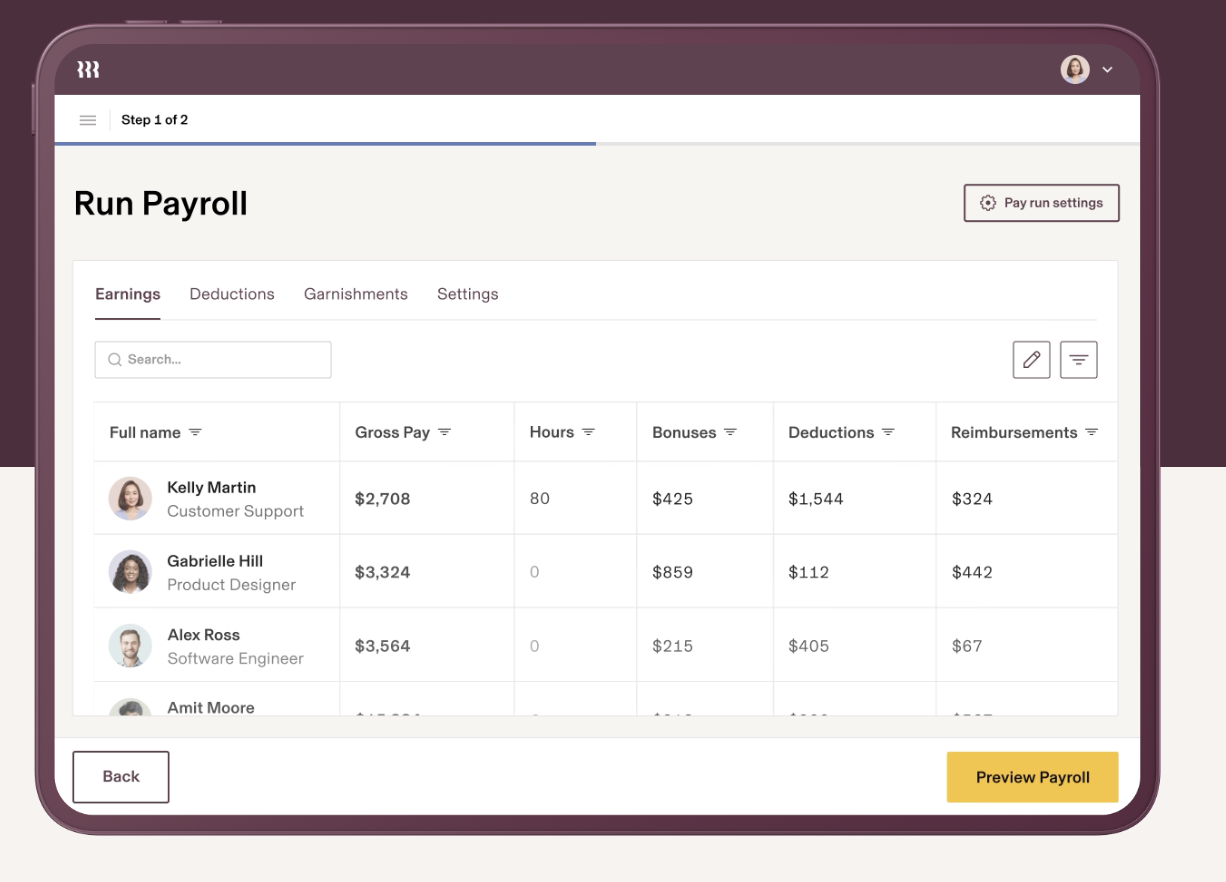Image resolution: width=1226 pixels, height=882 pixels.
Task: Click the pencil edit icon
Action: tap(1031, 360)
